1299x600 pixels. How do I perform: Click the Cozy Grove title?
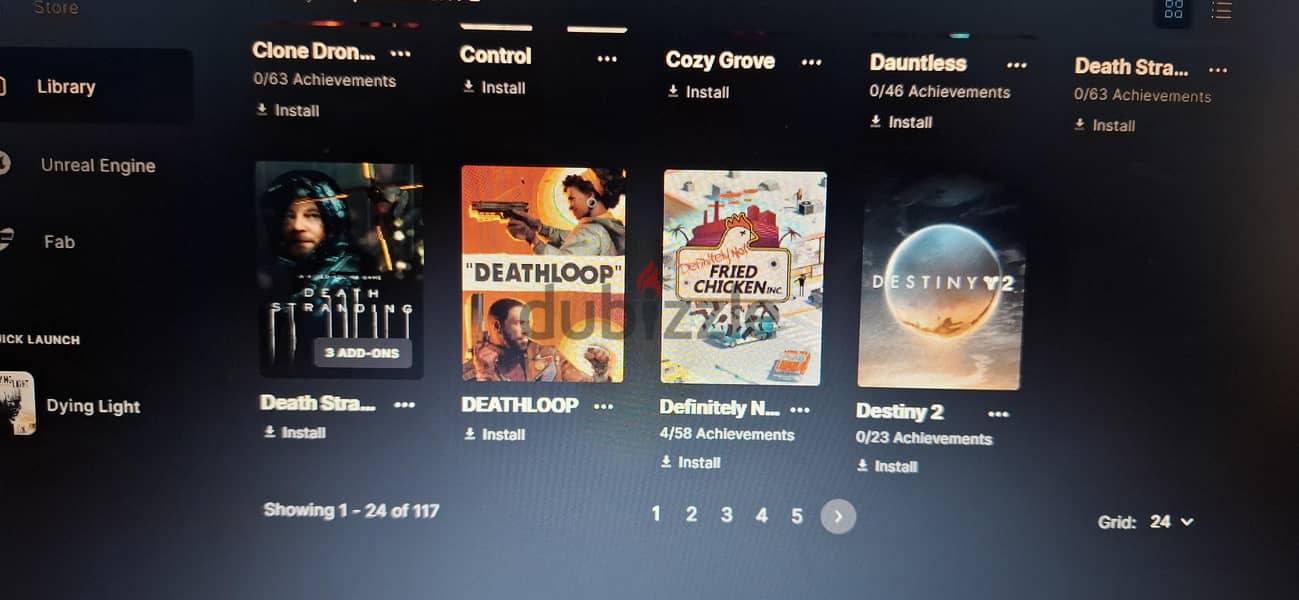(720, 61)
